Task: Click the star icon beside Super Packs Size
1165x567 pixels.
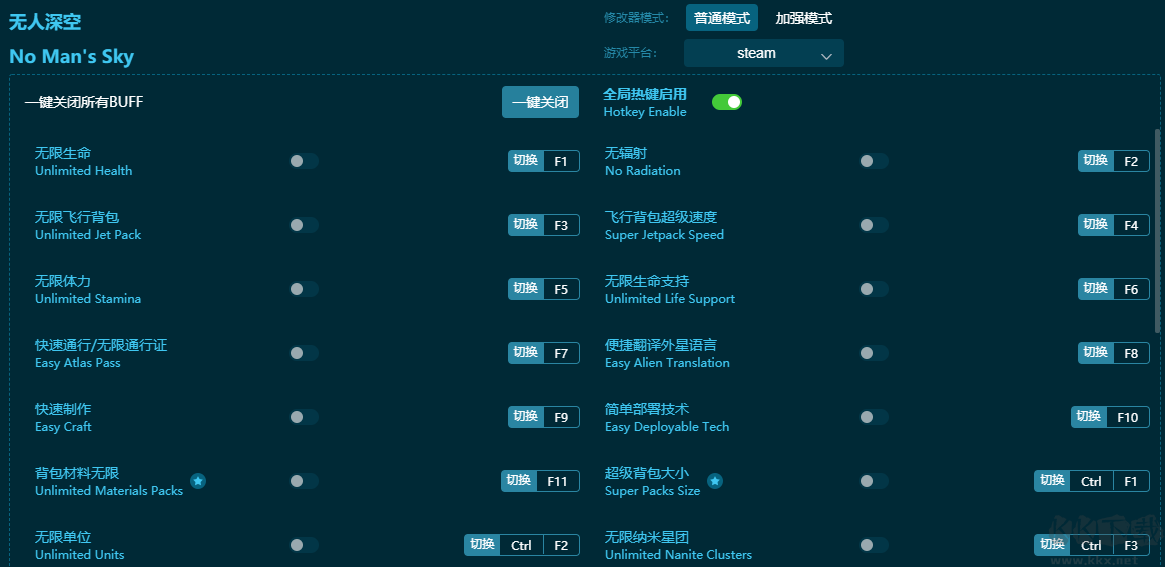Action: pyautogui.click(x=715, y=481)
